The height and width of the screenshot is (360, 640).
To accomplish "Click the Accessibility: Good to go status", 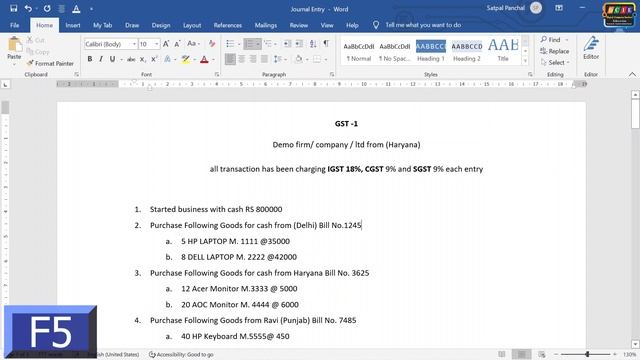I will (181, 355).
